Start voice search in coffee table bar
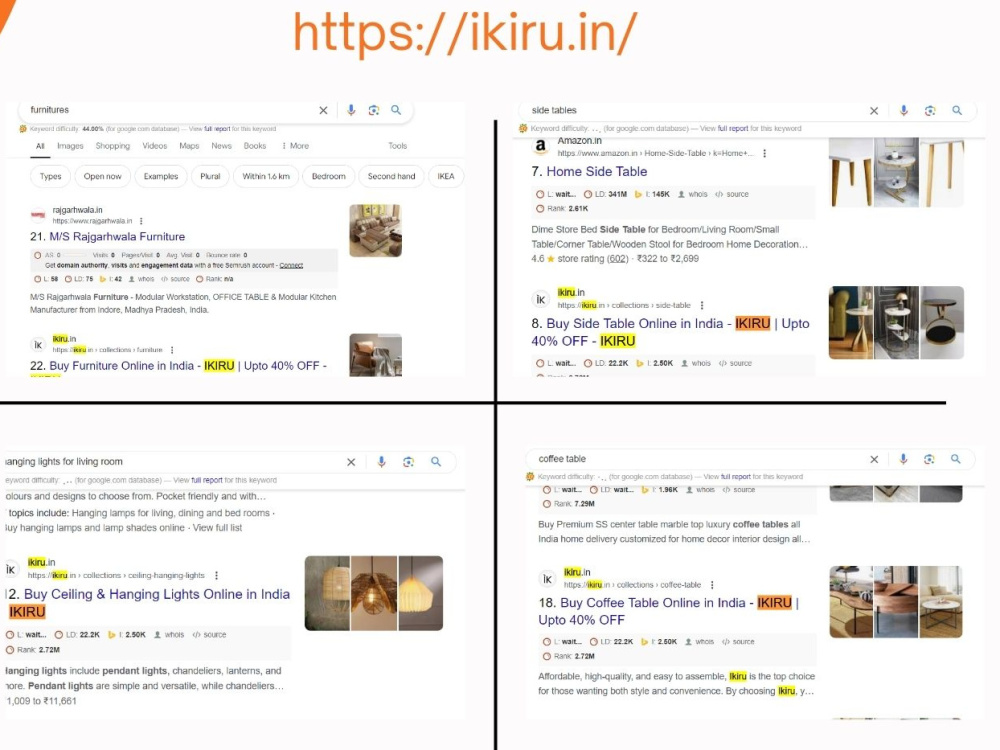The image size is (1000, 750). [x=903, y=459]
